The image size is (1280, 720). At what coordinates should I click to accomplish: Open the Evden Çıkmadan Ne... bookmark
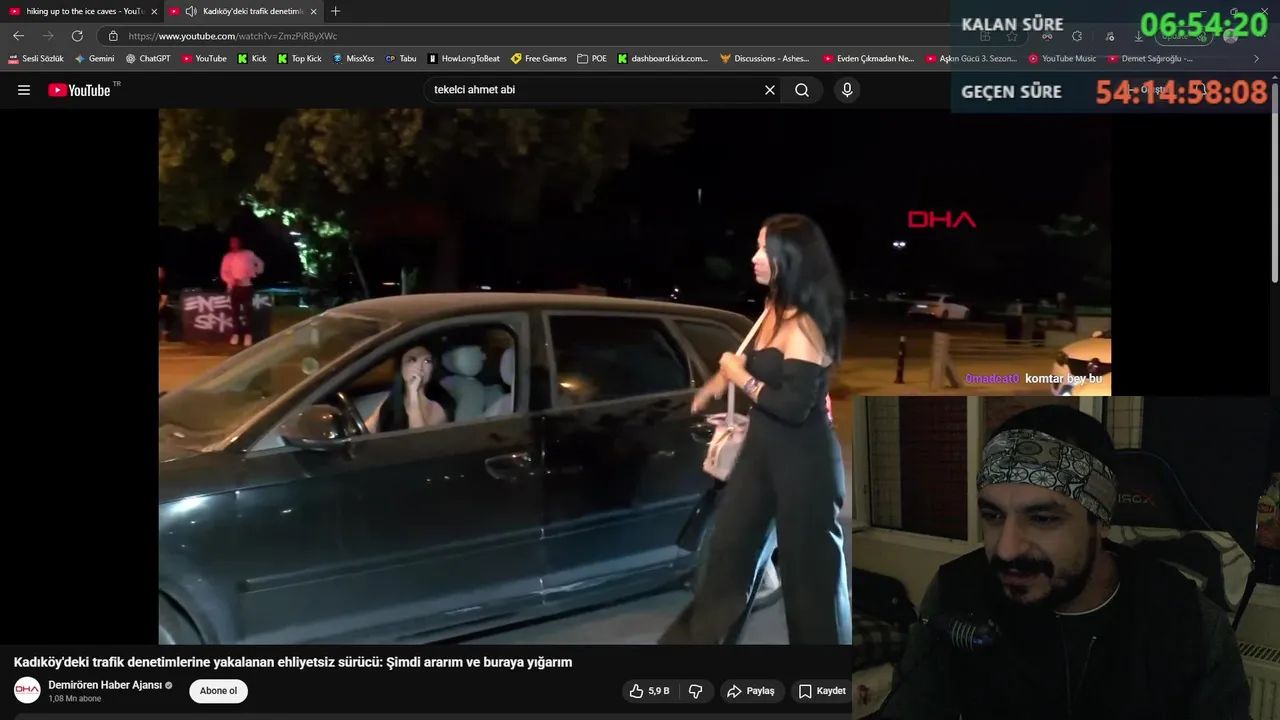pyautogui.click(x=868, y=59)
